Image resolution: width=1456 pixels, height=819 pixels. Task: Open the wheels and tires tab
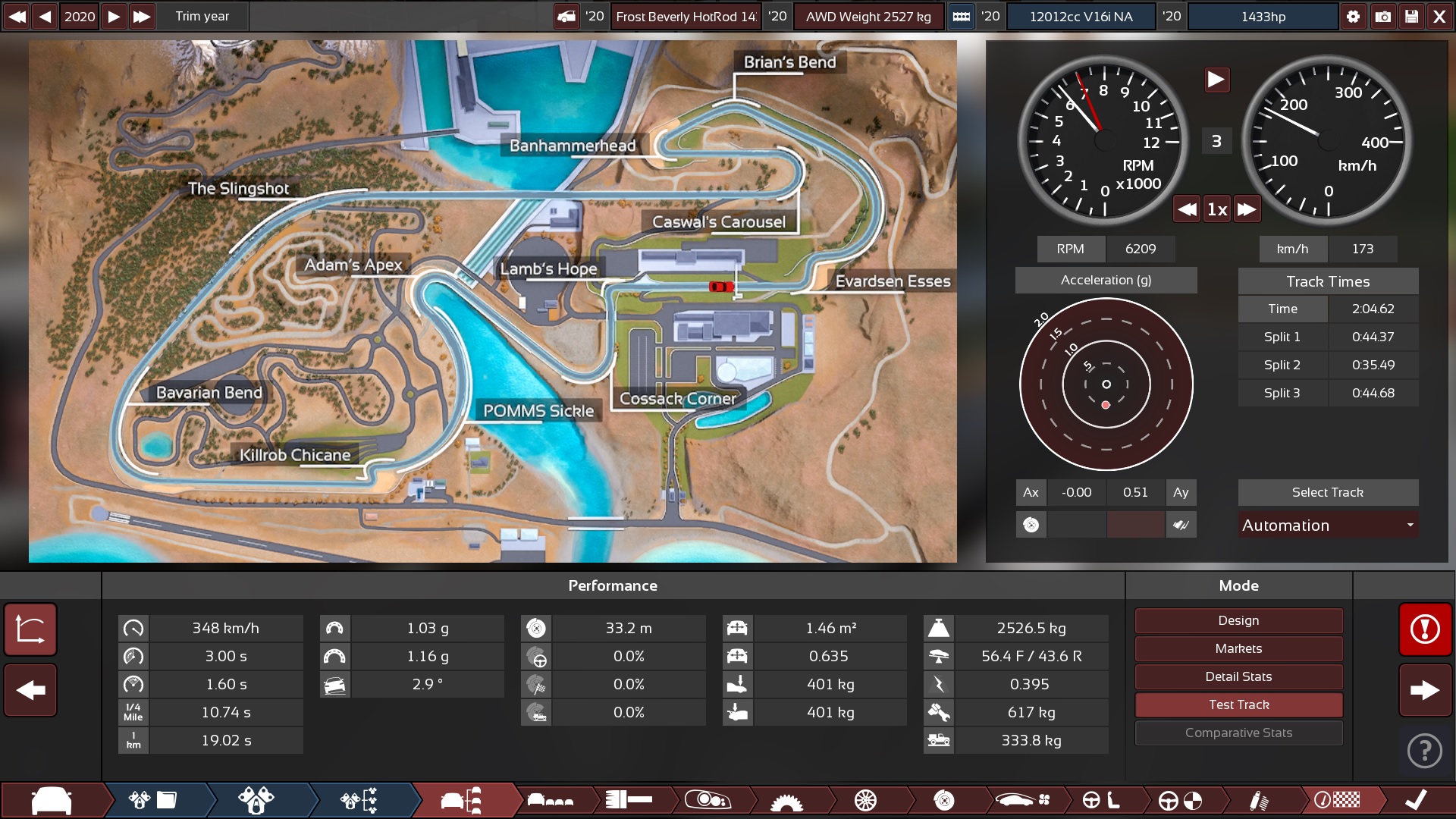click(864, 800)
